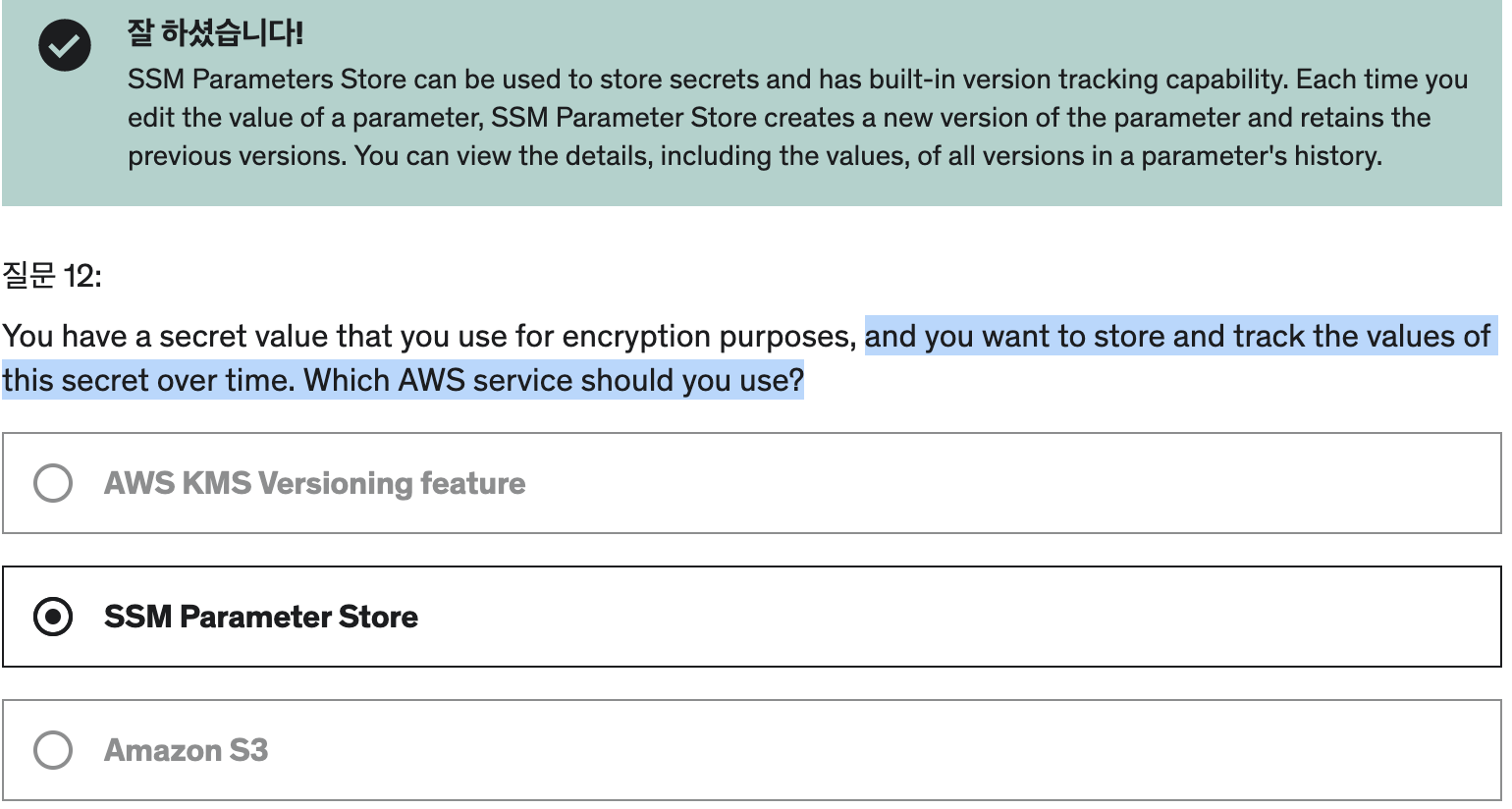Select the SSM Parameter Store radio button
The image size is (1512, 809).
point(53,617)
